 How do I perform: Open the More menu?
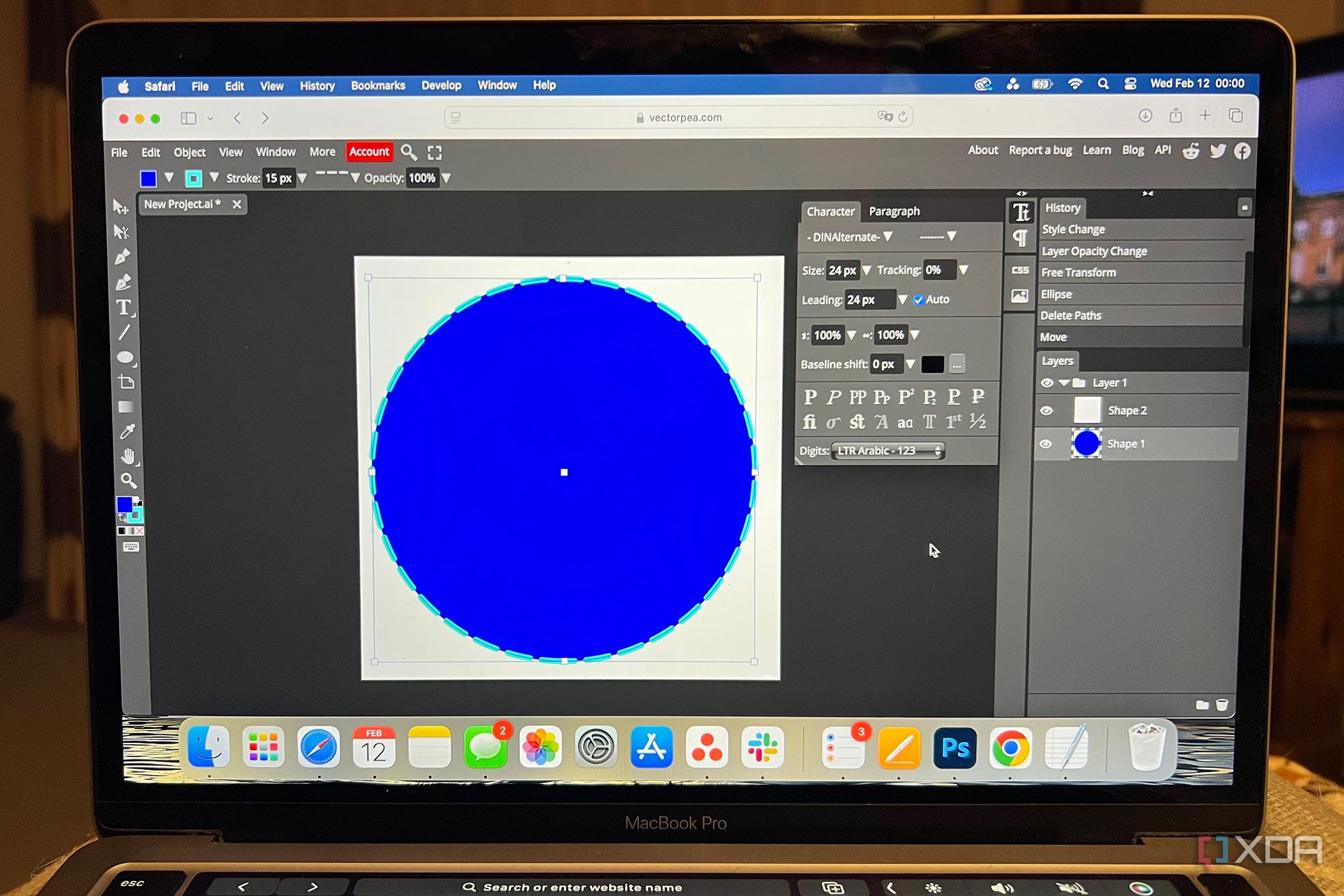tap(322, 152)
